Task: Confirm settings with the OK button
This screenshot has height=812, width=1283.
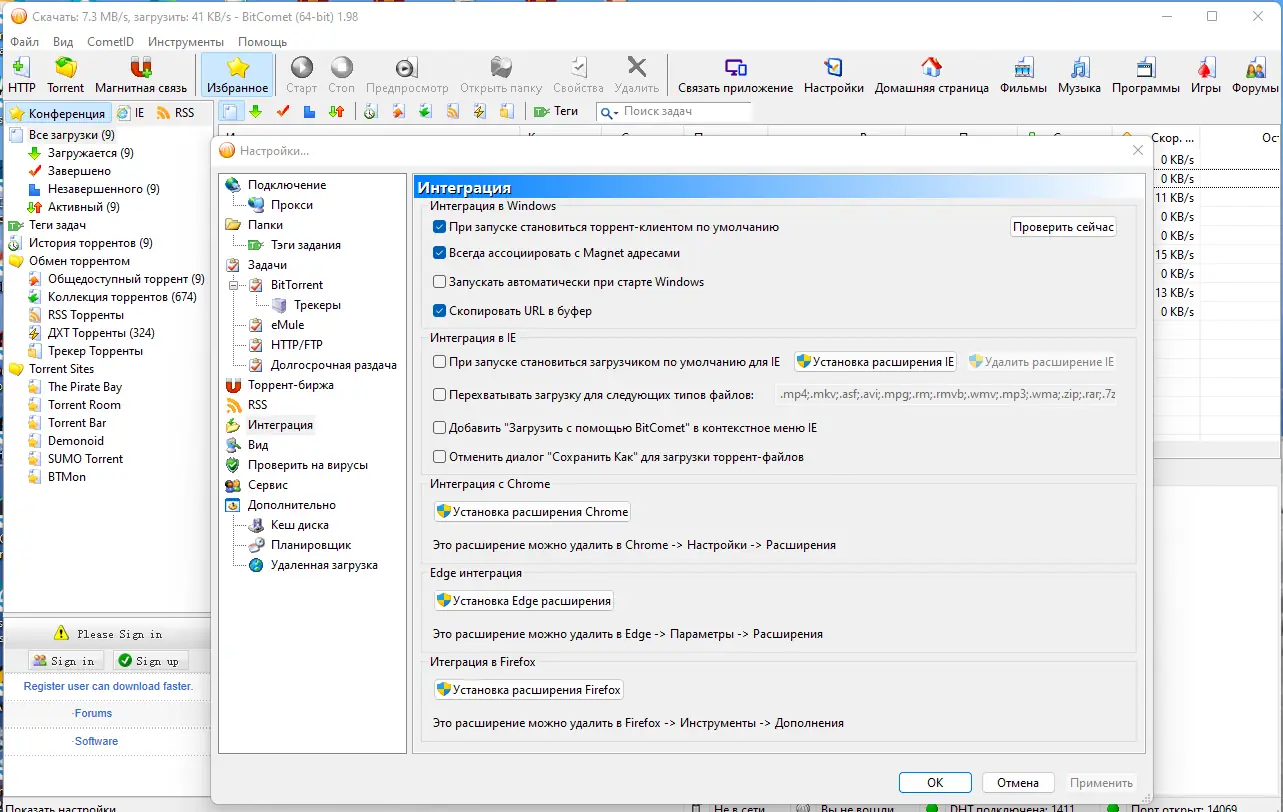Action: pos(935,783)
